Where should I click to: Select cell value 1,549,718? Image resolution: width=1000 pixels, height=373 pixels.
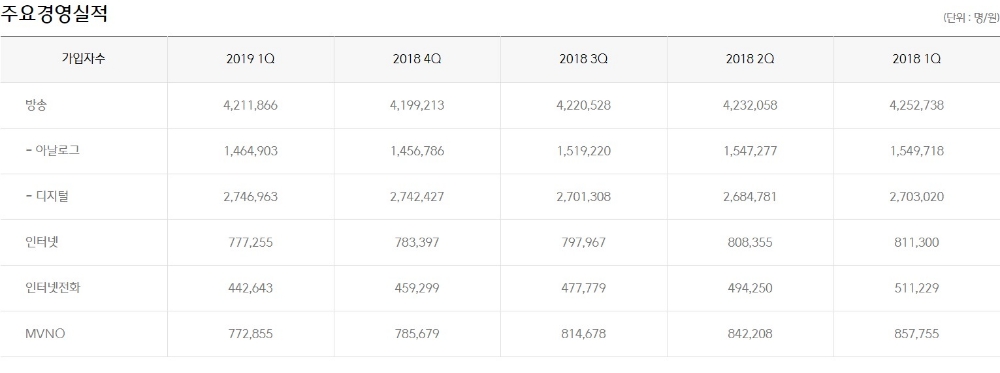coord(916,151)
